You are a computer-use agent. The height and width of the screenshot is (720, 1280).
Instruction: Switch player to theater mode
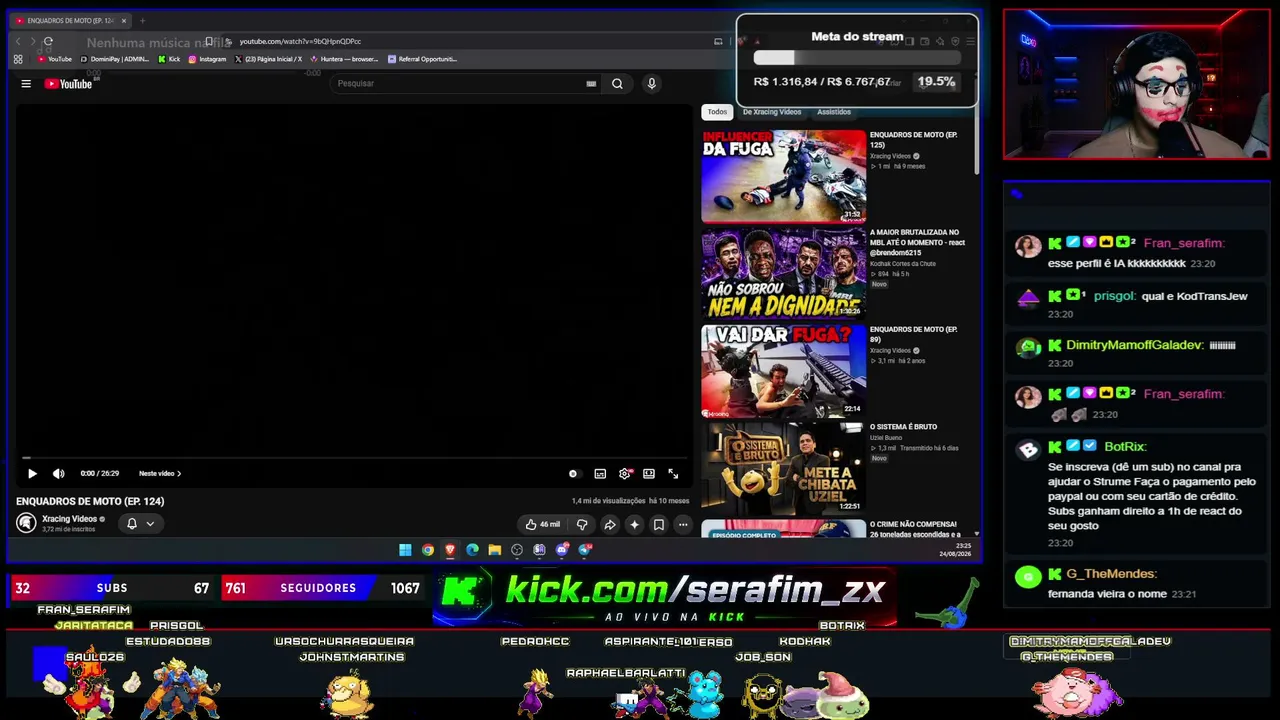click(649, 474)
